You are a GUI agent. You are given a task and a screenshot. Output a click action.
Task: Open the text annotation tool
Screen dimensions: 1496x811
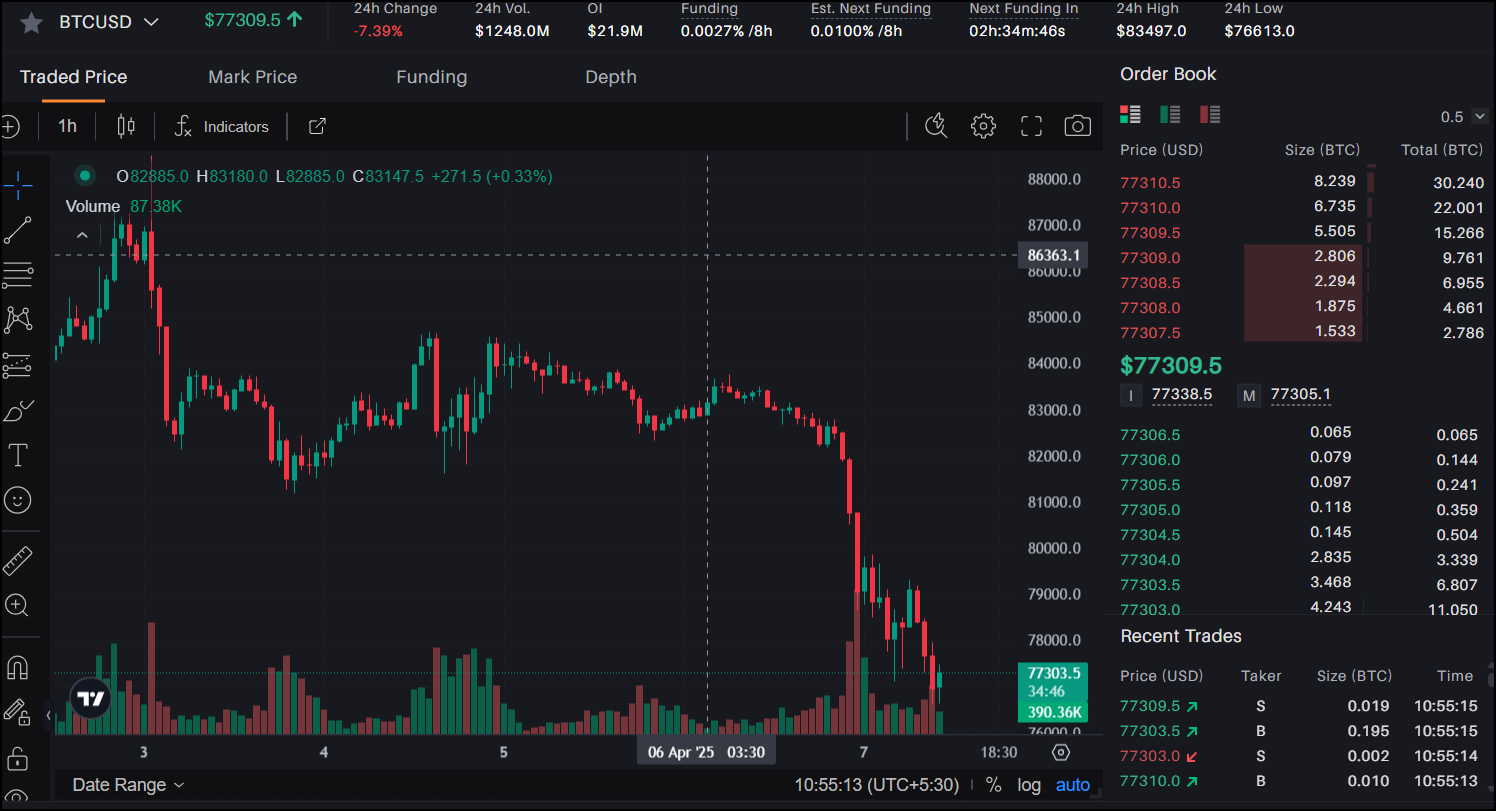pos(19,455)
